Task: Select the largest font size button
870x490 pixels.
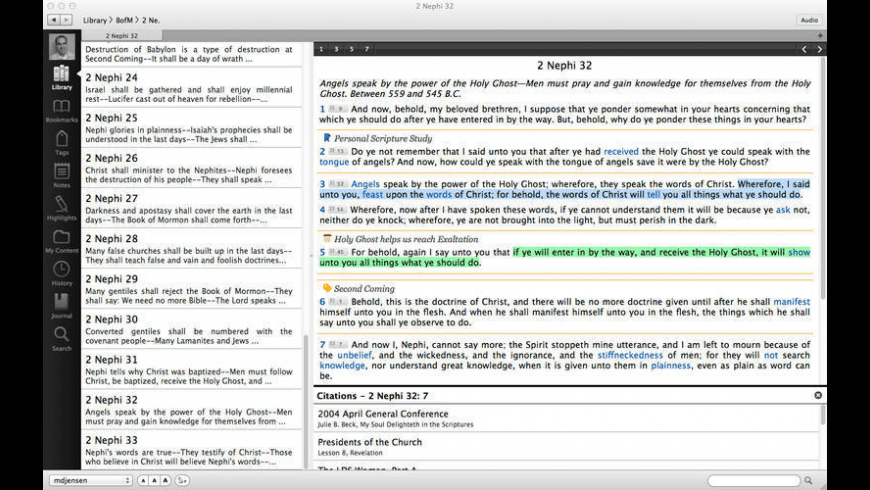Action: pos(165,481)
